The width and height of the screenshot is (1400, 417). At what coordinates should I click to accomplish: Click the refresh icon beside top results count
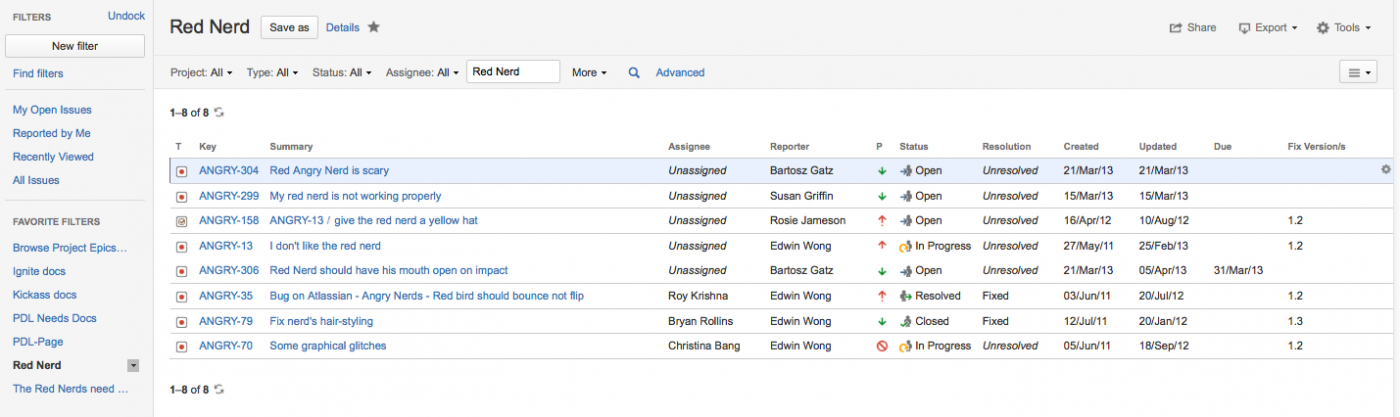[220, 113]
